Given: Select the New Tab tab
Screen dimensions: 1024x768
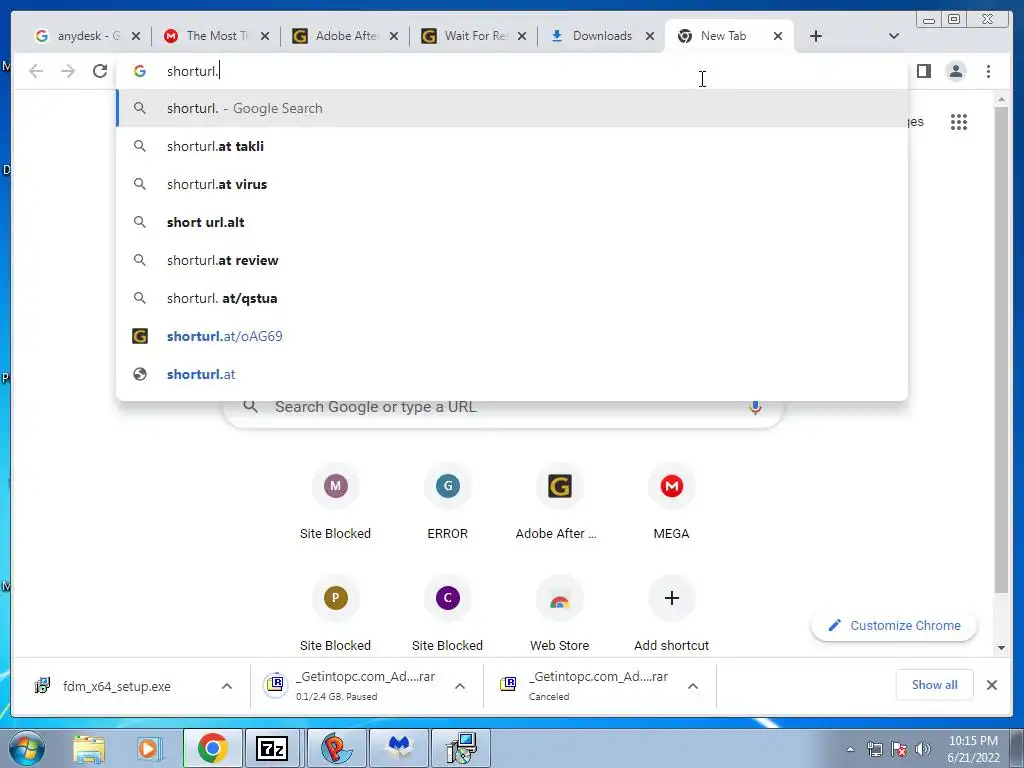Looking at the screenshot, I should coord(729,36).
